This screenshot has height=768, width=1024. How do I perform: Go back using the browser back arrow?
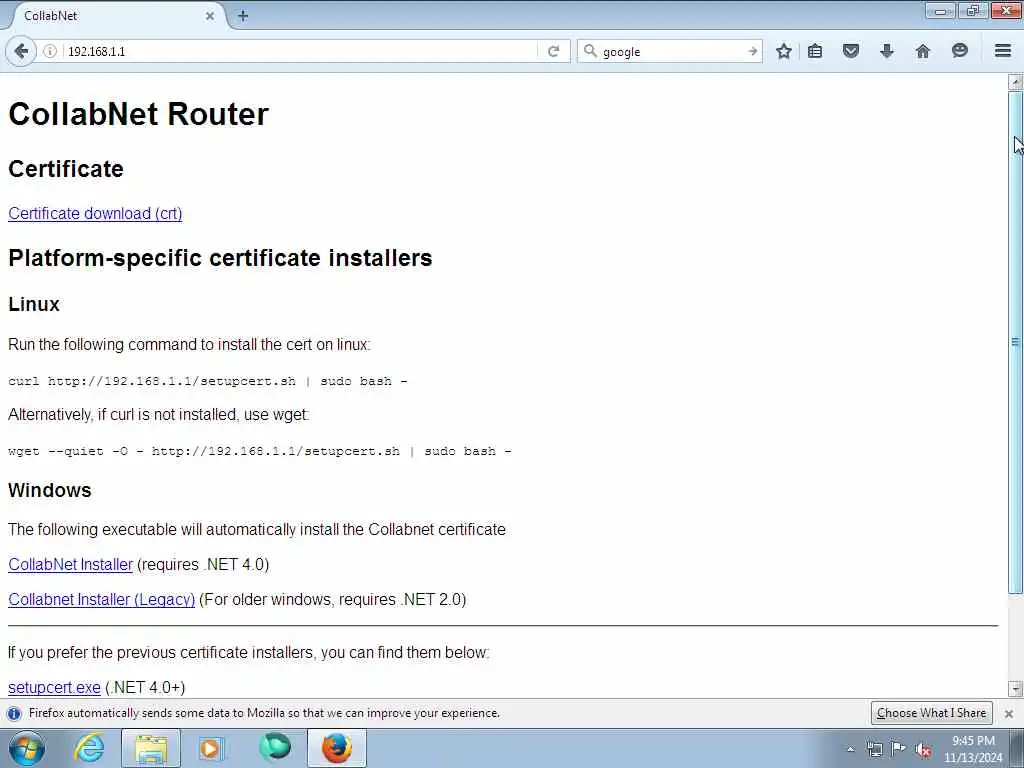pyautogui.click(x=21, y=51)
